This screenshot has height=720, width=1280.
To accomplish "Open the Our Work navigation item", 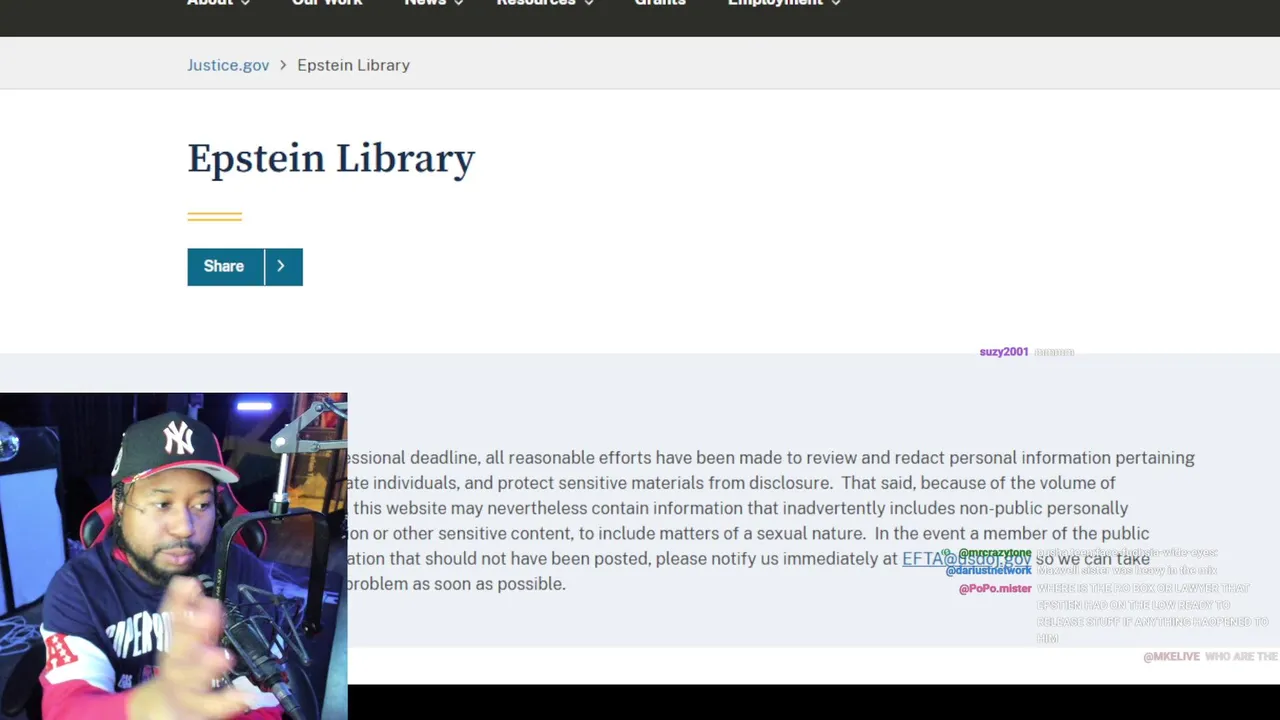I will [x=327, y=3].
